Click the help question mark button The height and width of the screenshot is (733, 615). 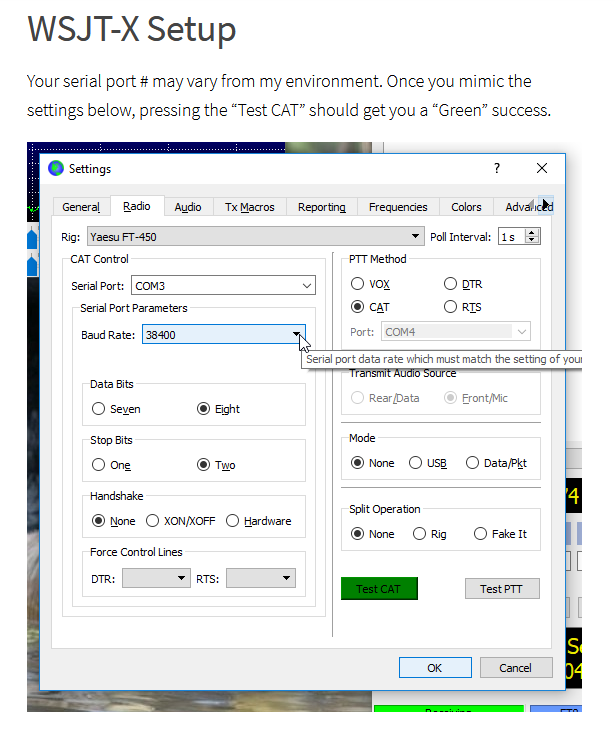pyautogui.click(x=497, y=168)
